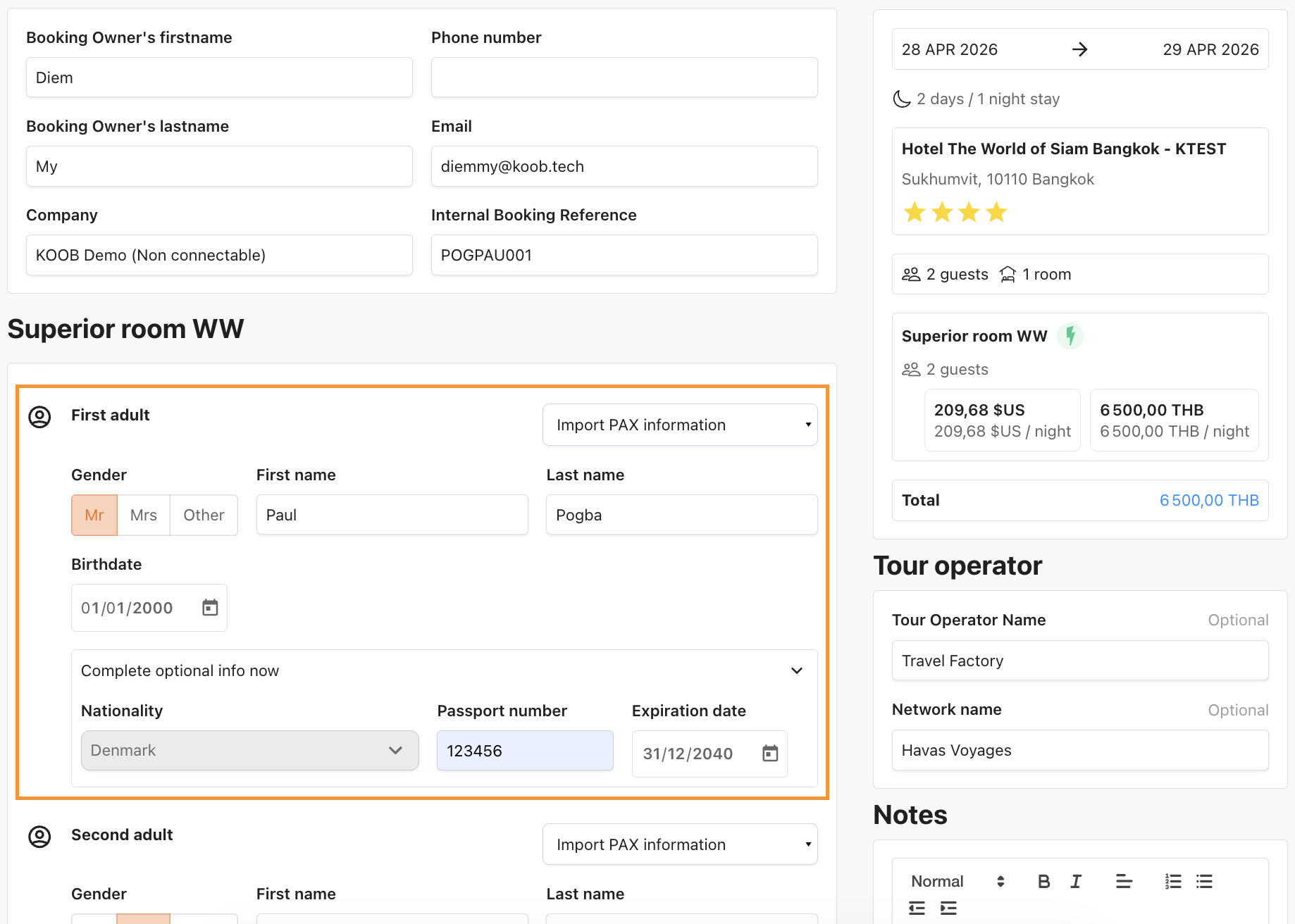Select Mrs gender for First adult
The width and height of the screenshot is (1295, 924).
point(144,515)
